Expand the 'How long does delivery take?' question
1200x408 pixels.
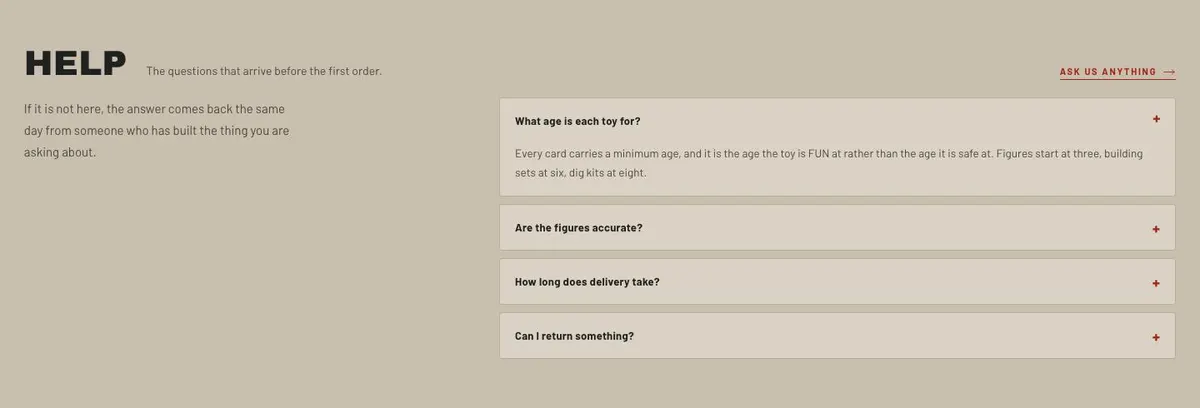[x=837, y=282]
